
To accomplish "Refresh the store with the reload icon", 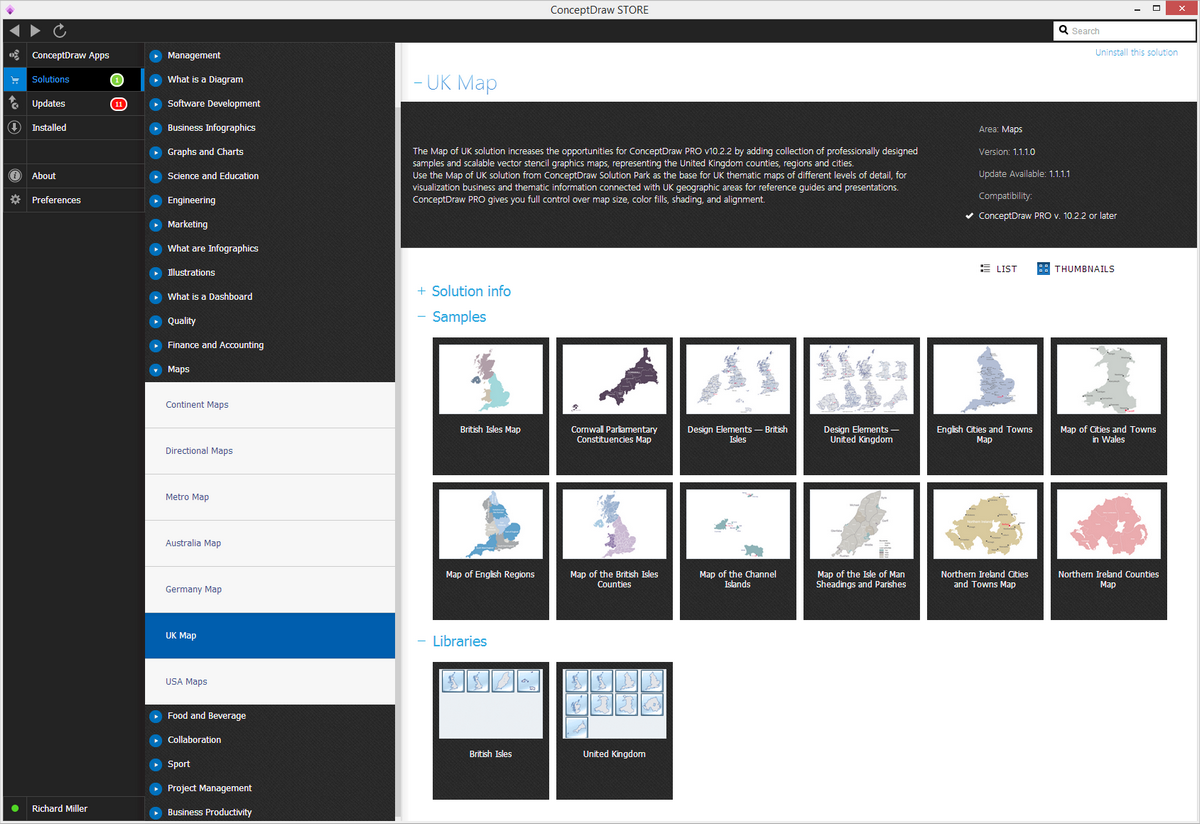I will (60, 31).
